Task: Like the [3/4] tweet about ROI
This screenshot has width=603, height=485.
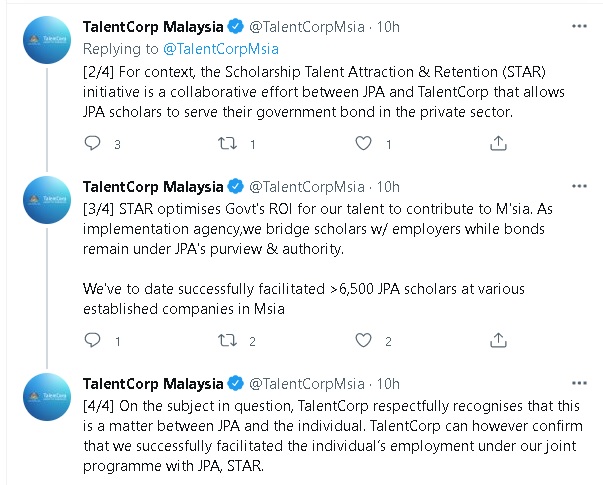Action: click(363, 340)
